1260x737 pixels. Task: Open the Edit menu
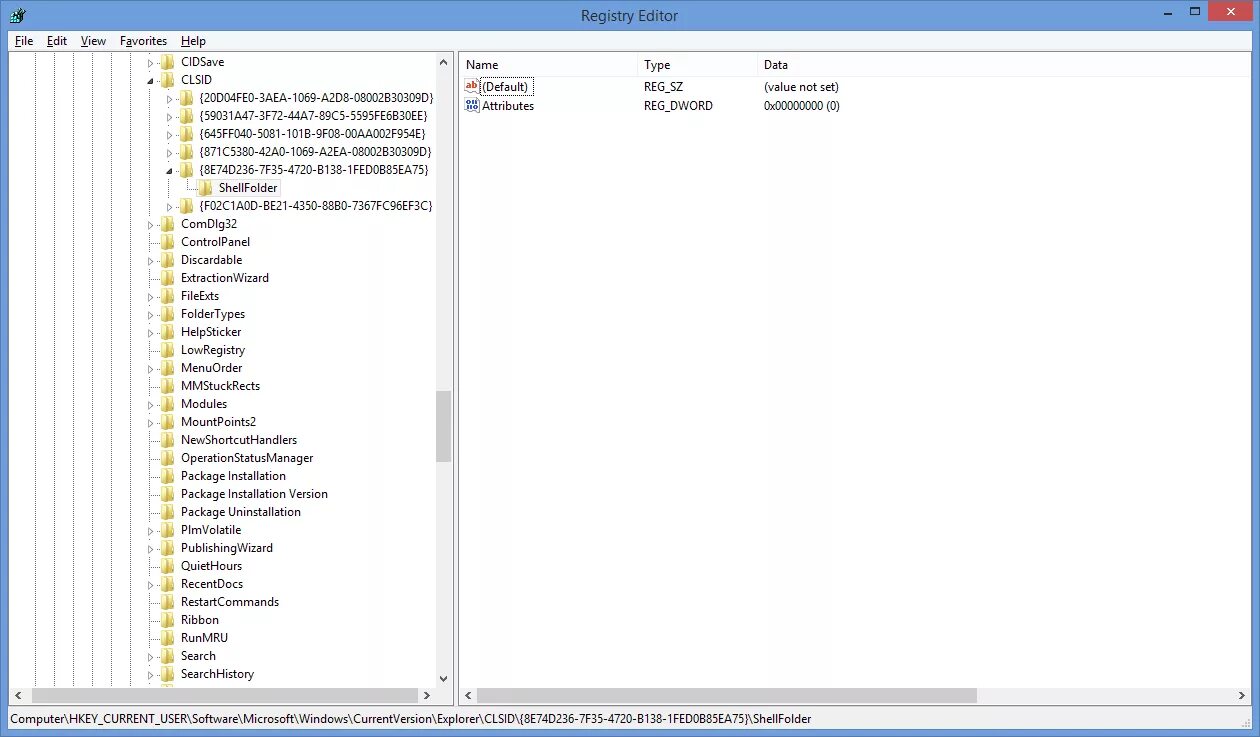click(57, 41)
